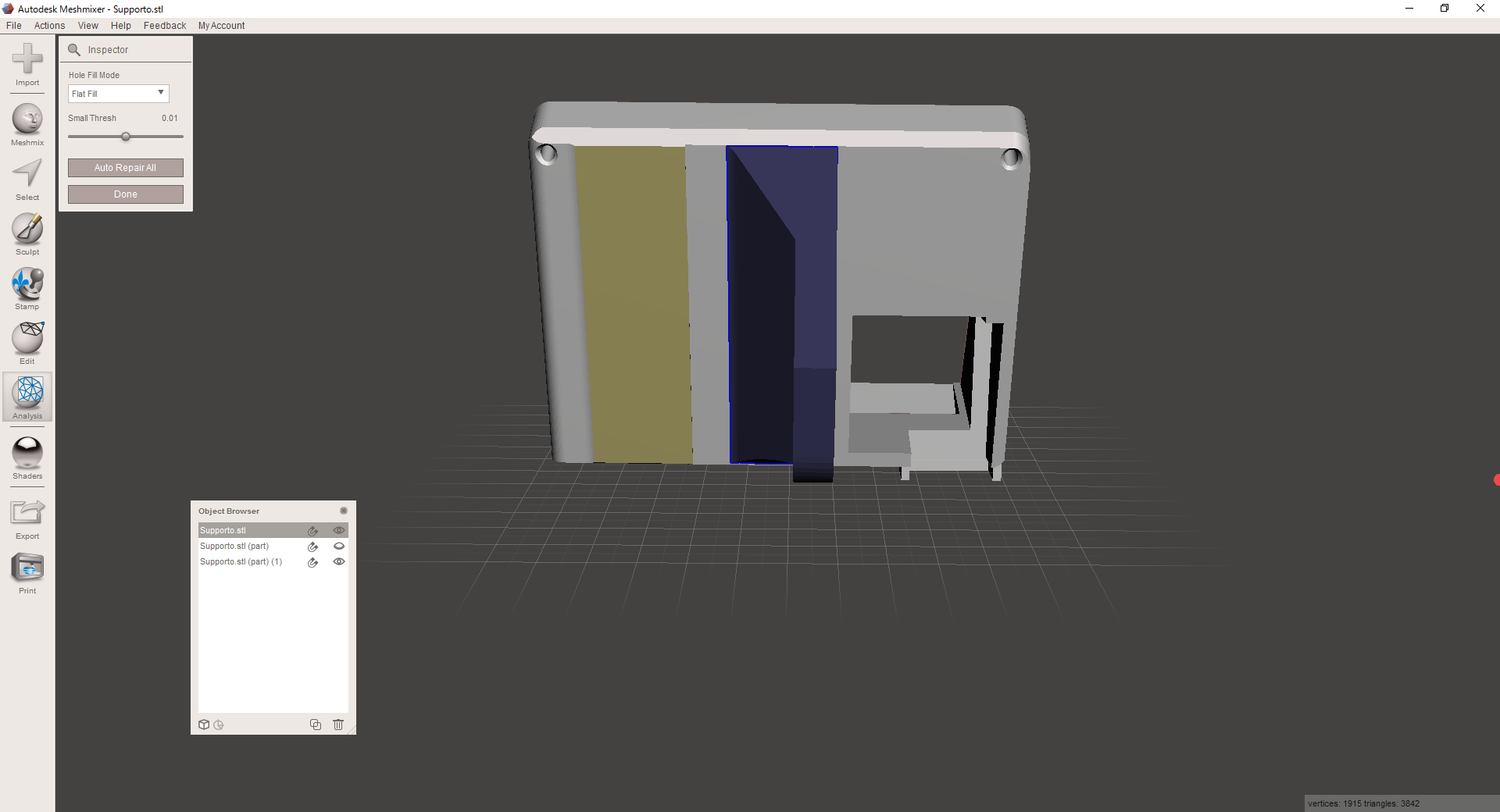Toggle visibility of Supporto.stl
Image resolution: width=1500 pixels, height=812 pixels.
339,530
